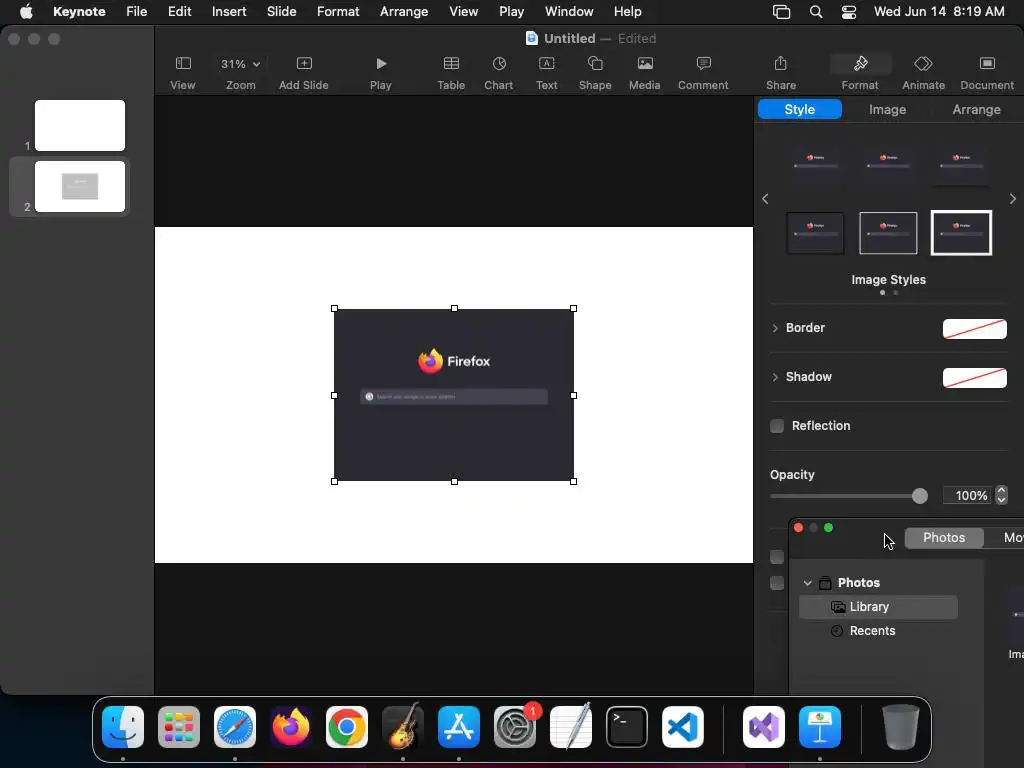This screenshot has width=1024, height=768.
Task: Open the Trash in the Dock
Action: [x=901, y=727]
